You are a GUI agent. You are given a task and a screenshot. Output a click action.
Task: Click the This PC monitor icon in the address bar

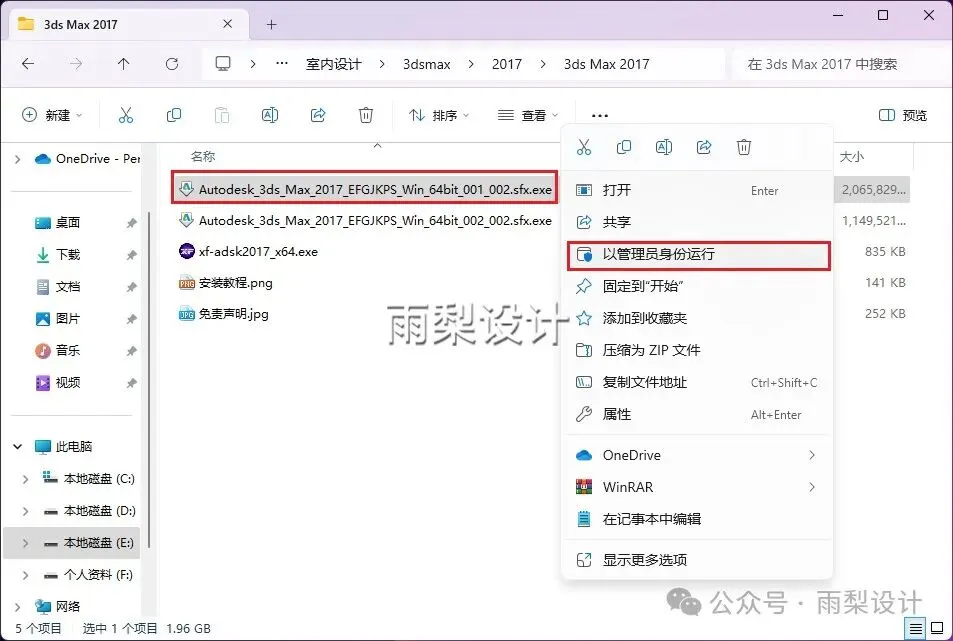tap(223, 64)
